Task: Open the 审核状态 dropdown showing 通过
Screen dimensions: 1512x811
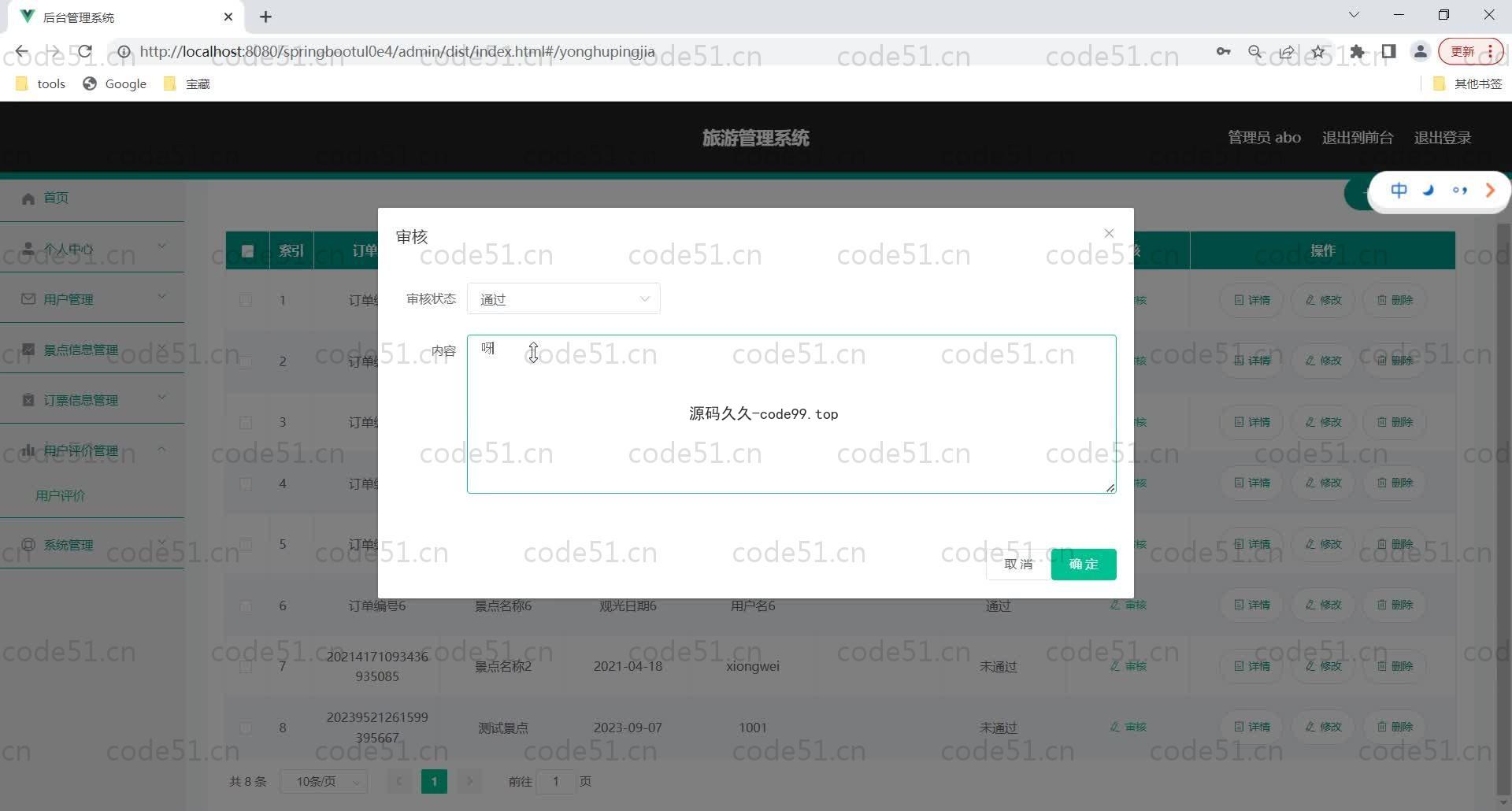Action: (564, 299)
